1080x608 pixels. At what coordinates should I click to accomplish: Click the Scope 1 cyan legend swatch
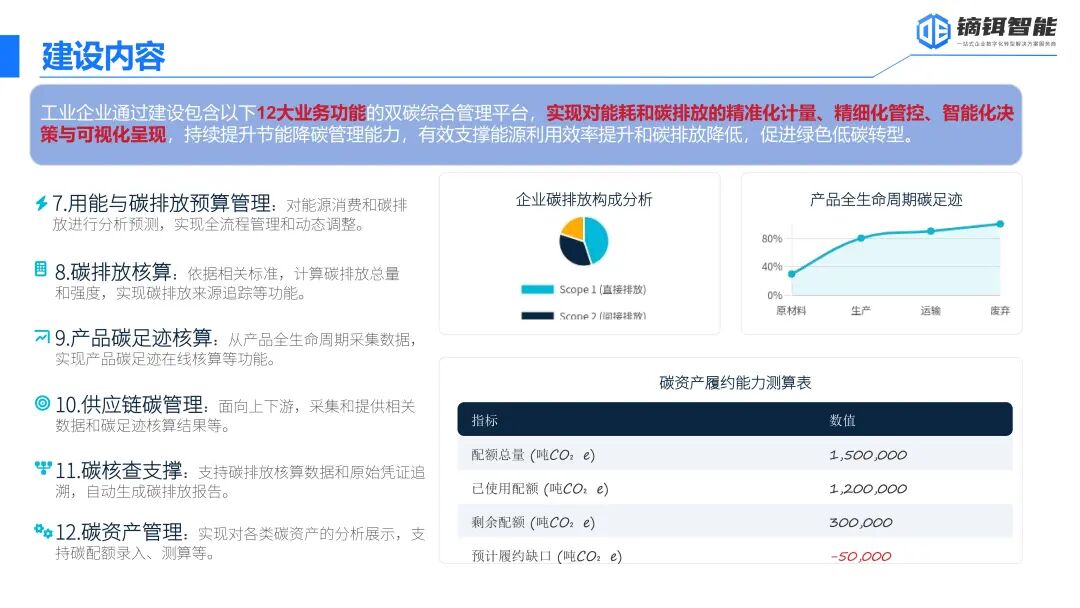coord(537,290)
